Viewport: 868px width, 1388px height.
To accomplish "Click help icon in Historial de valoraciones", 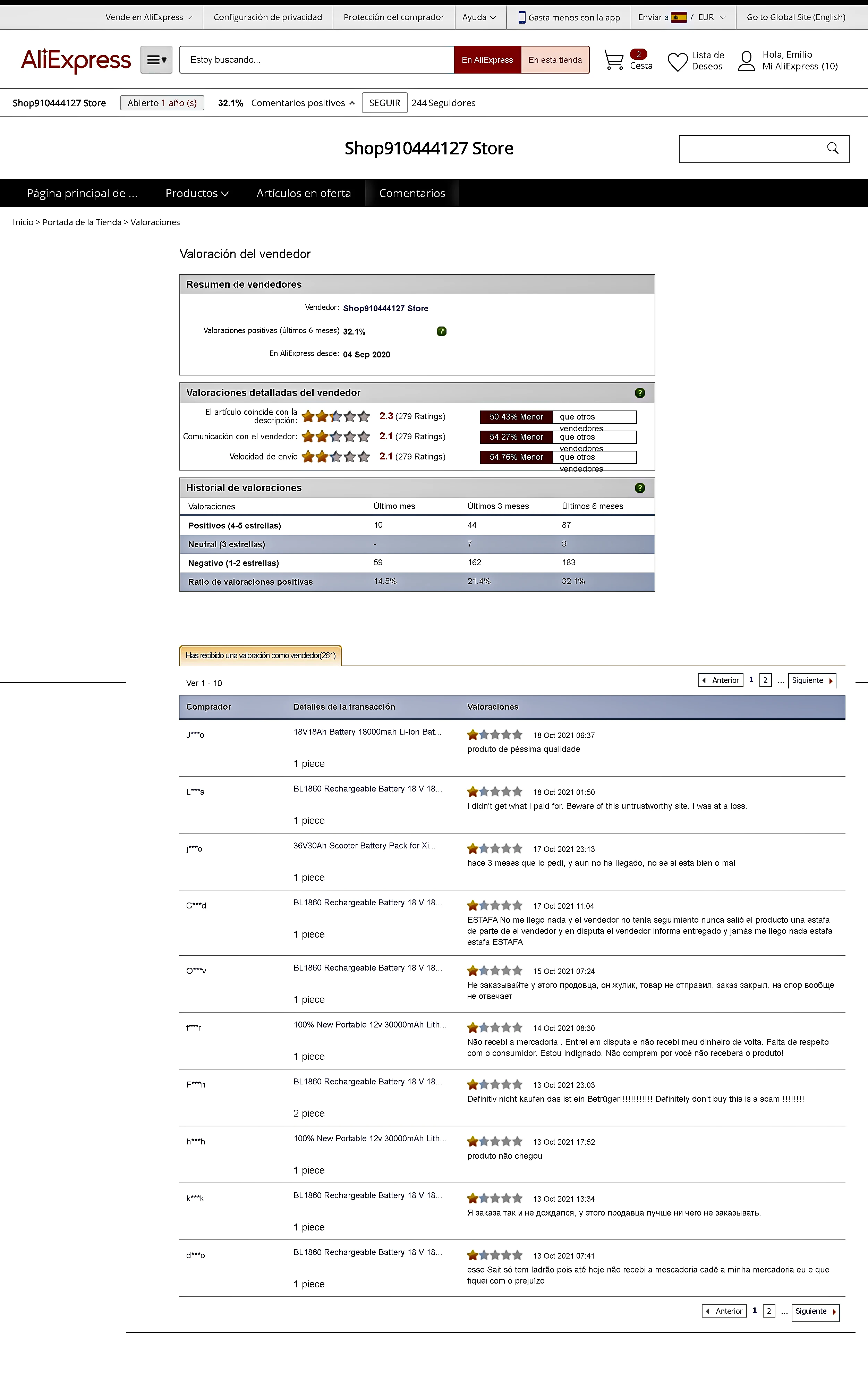I will click(639, 488).
